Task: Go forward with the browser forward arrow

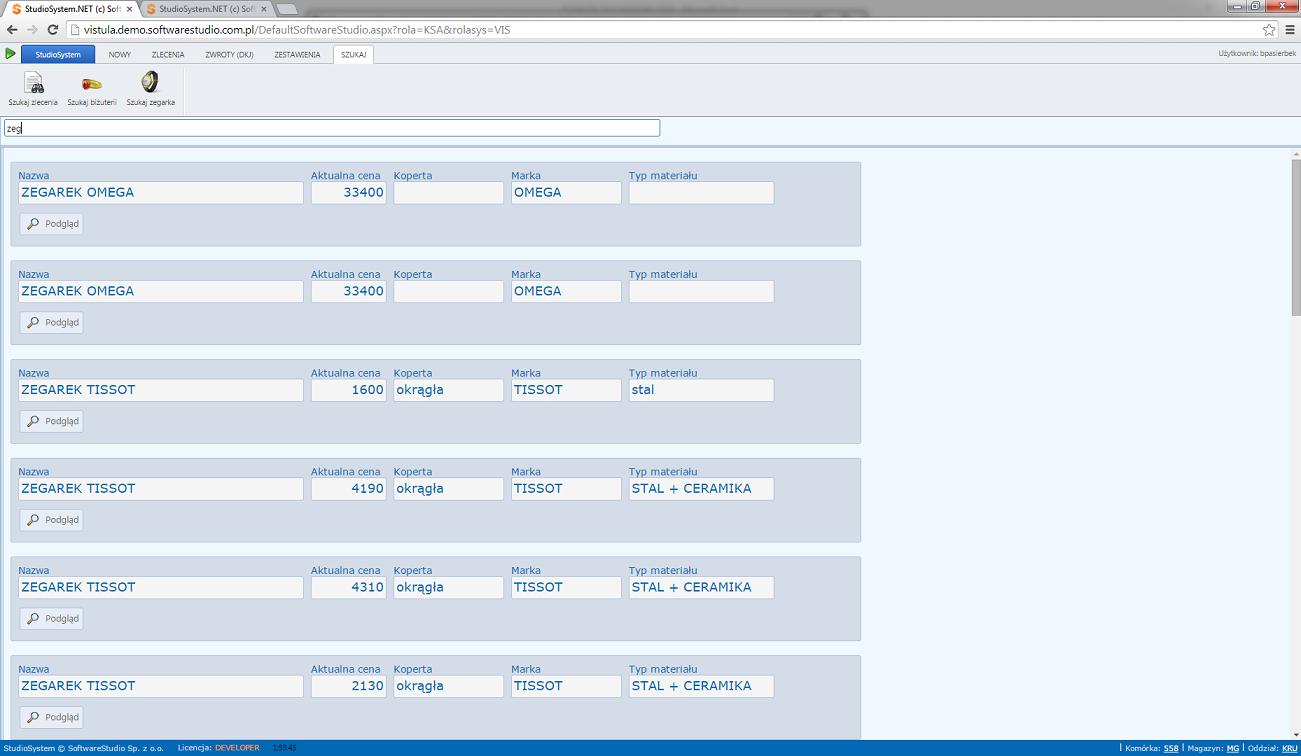Action: (x=34, y=30)
